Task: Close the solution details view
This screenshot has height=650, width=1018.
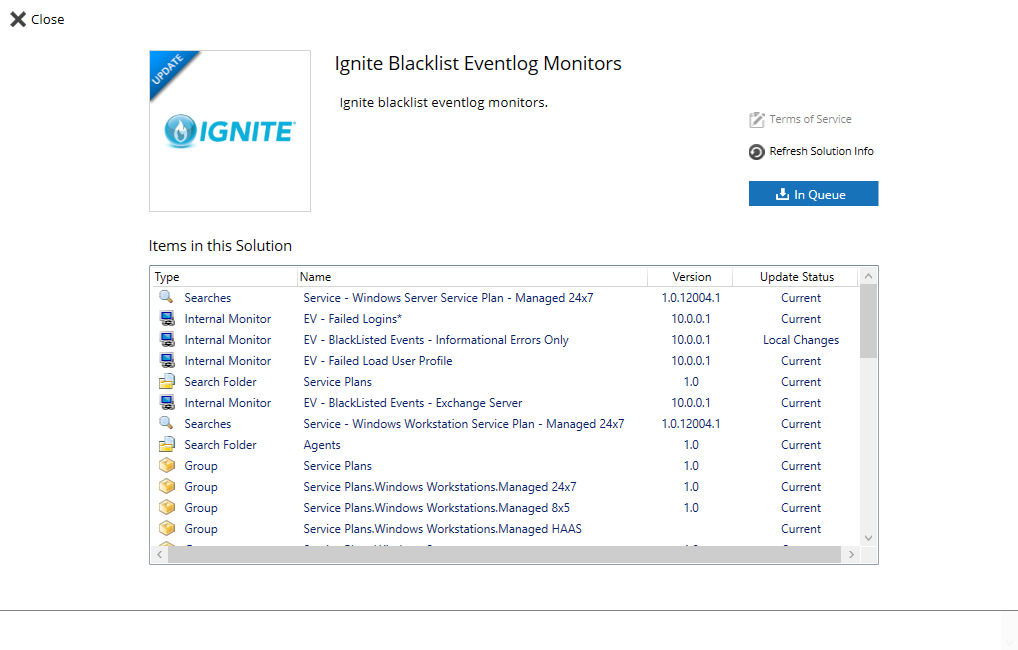Action: tap(37, 19)
